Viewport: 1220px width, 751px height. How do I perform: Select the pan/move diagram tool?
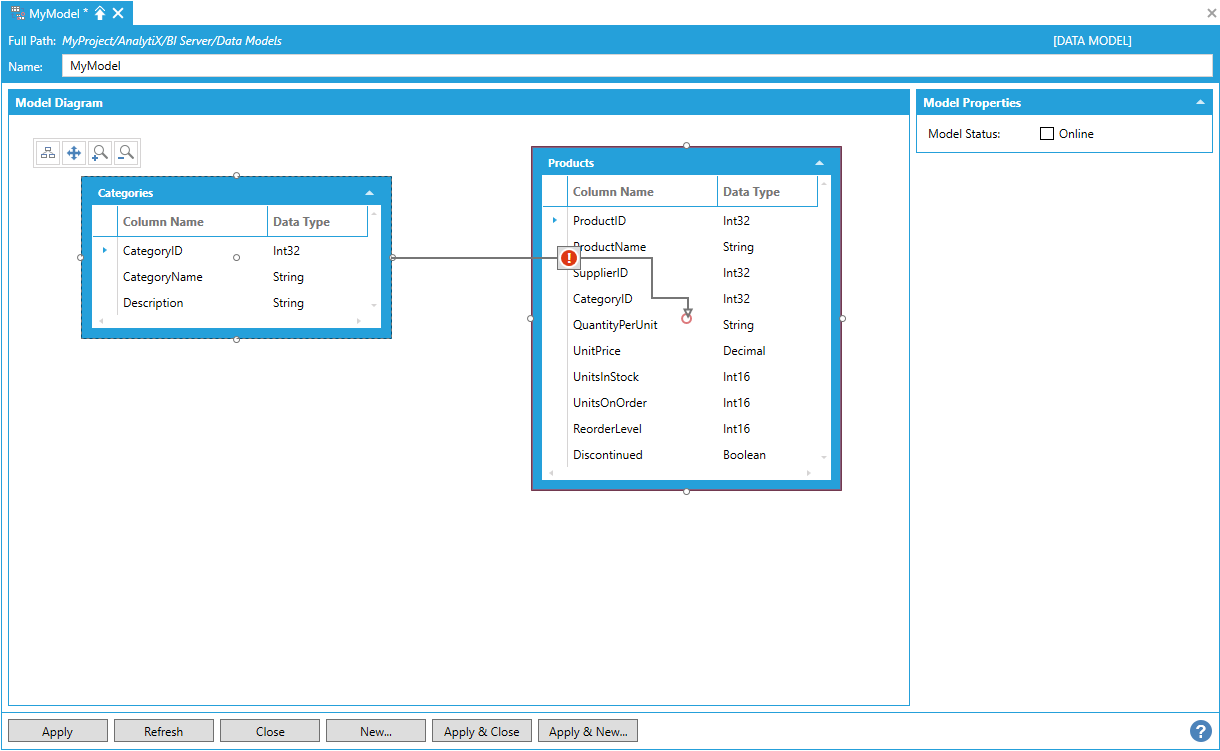(74, 153)
